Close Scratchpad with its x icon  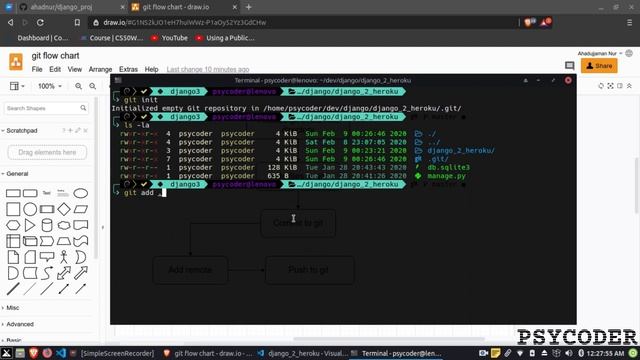pyautogui.click(x=85, y=131)
